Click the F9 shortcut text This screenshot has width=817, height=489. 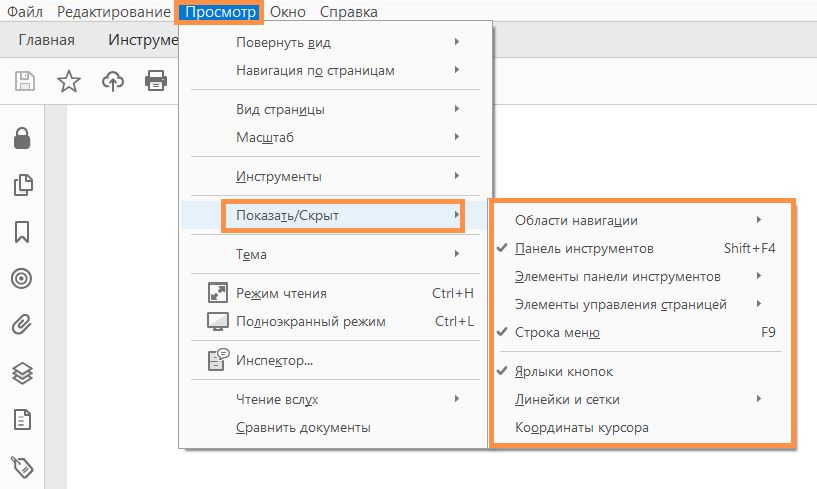(769, 332)
